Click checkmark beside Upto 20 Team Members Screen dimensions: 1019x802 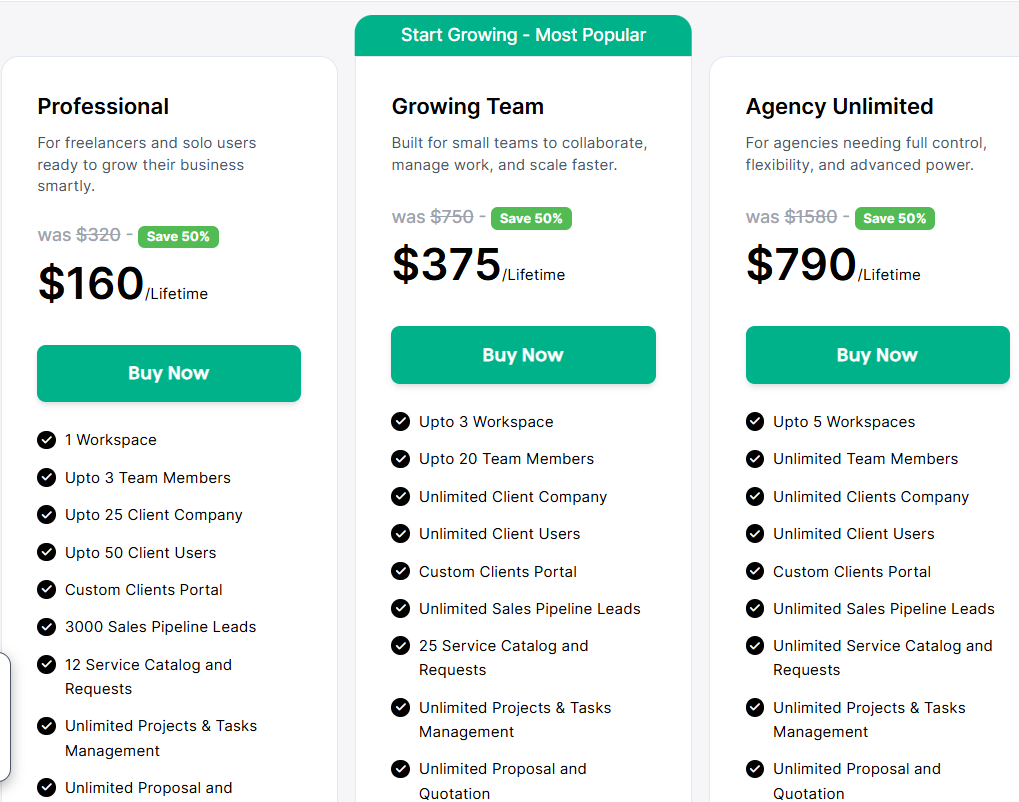pyautogui.click(x=401, y=459)
